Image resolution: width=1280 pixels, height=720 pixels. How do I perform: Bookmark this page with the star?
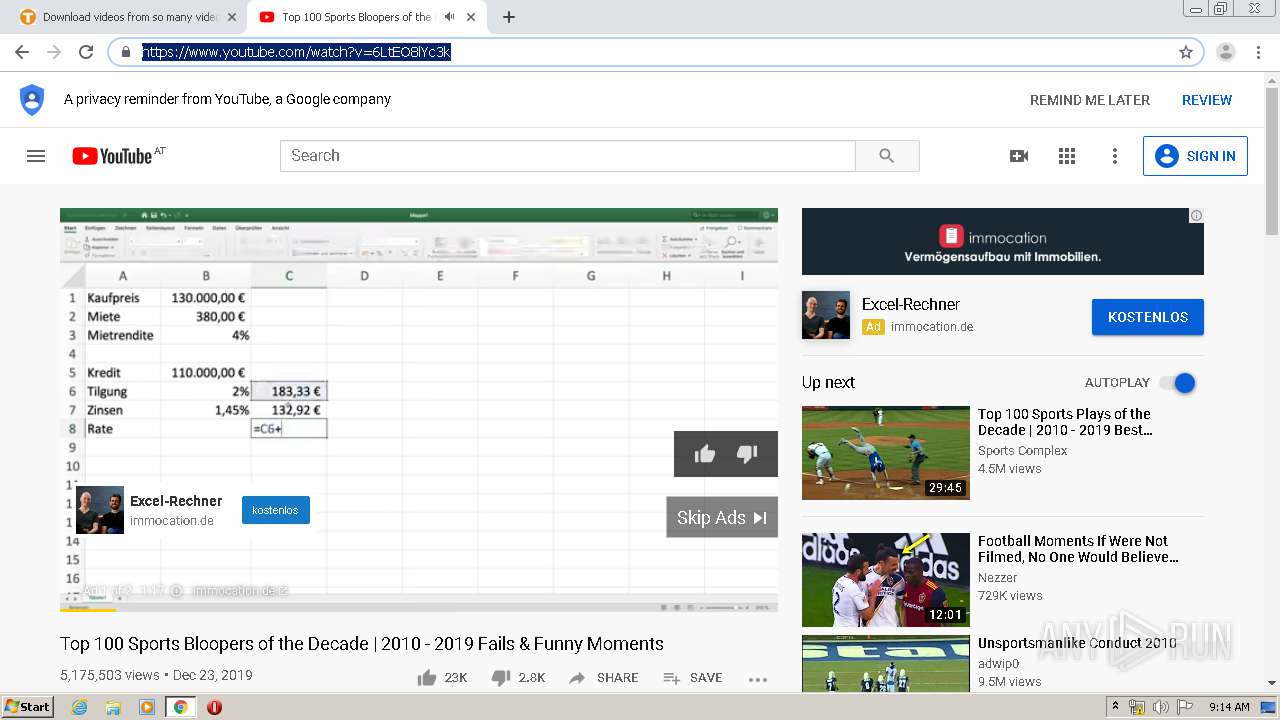[x=1186, y=52]
